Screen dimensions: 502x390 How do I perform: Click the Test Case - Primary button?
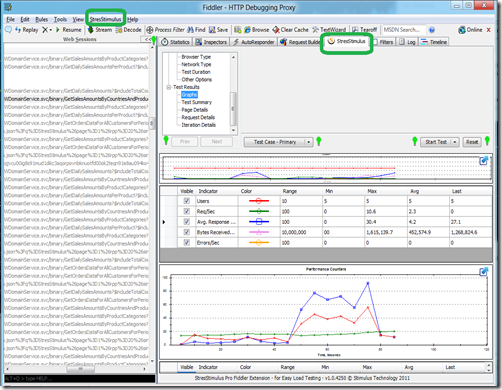(275, 142)
